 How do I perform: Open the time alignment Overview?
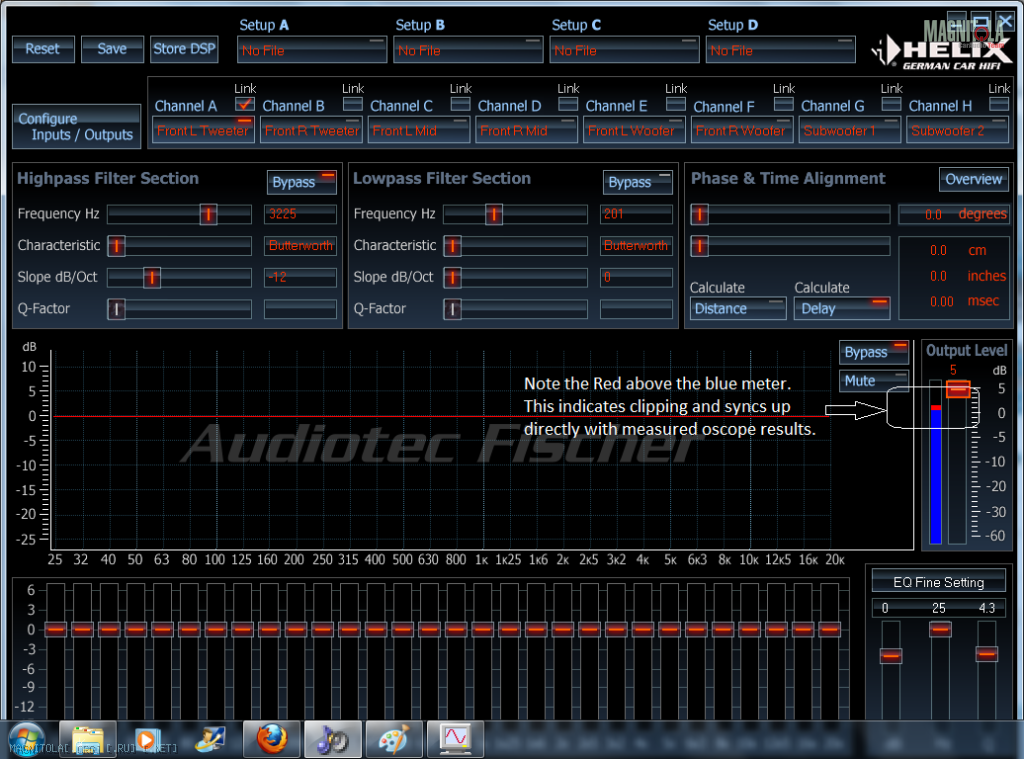point(974,180)
